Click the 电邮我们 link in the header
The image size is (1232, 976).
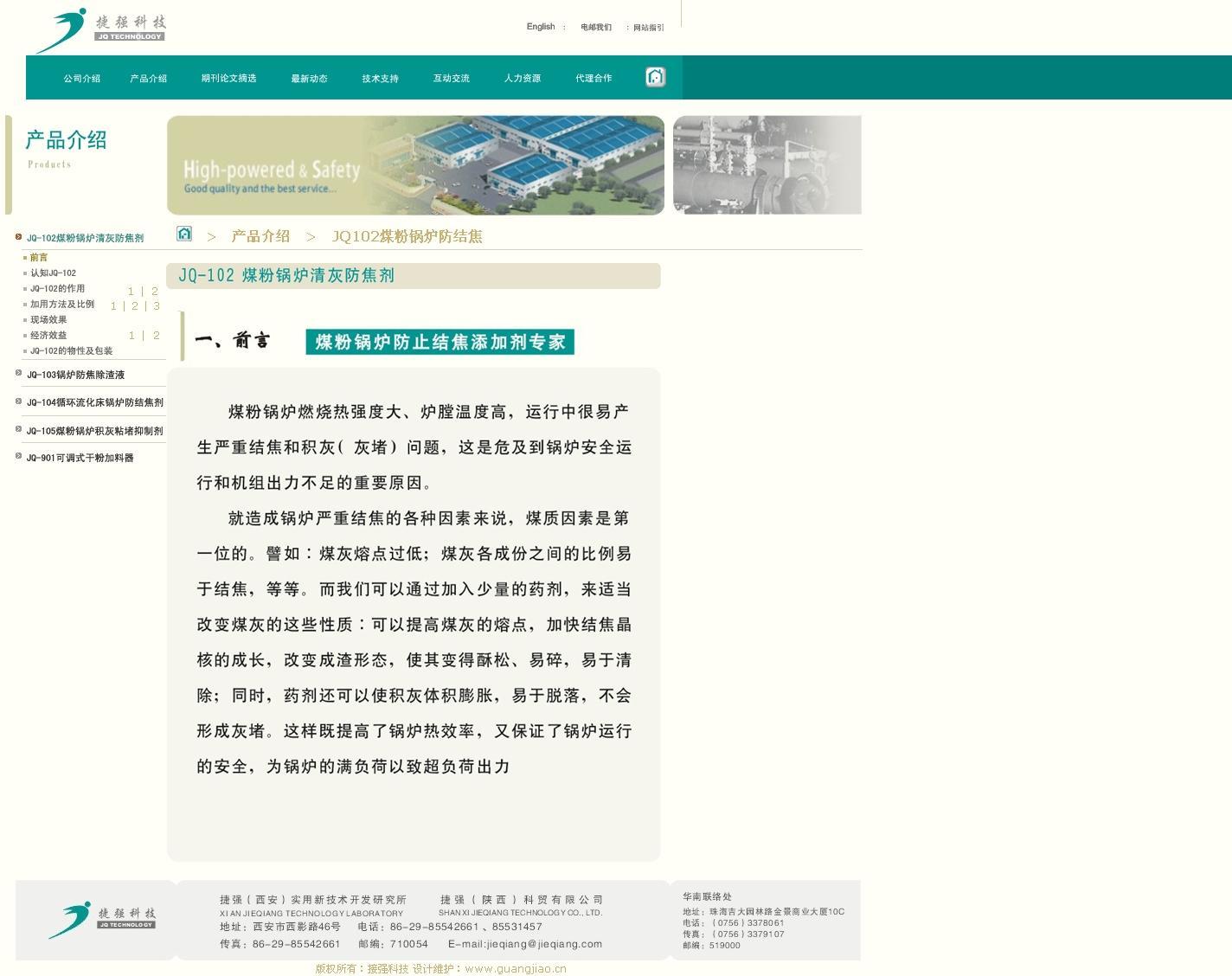click(x=595, y=28)
